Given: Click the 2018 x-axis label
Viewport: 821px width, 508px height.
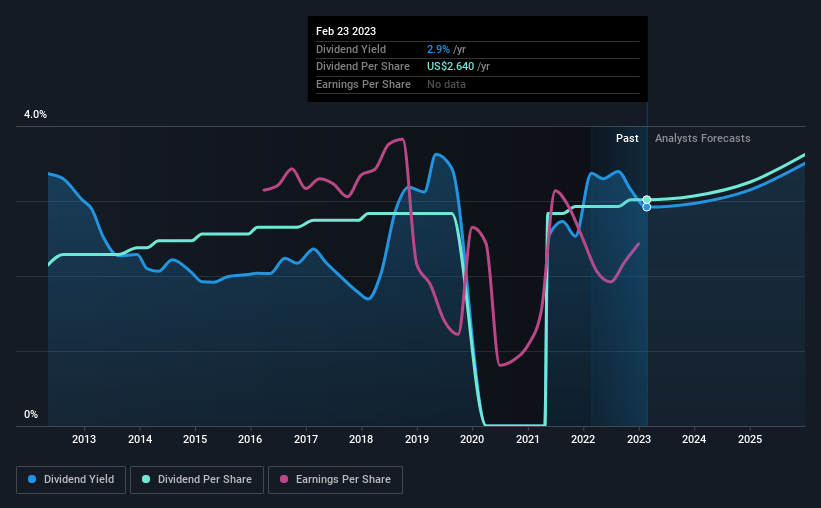Looking at the screenshot, I should (x=361, y=439).
